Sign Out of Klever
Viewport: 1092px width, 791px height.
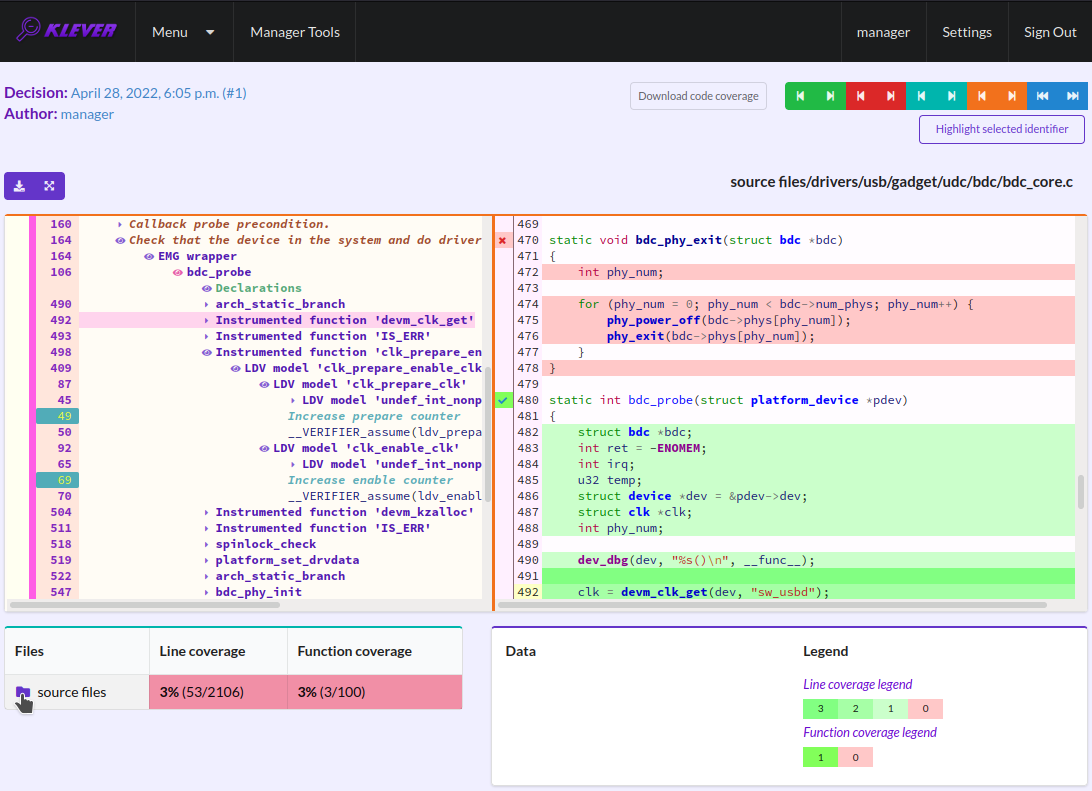coord(1050,32)
